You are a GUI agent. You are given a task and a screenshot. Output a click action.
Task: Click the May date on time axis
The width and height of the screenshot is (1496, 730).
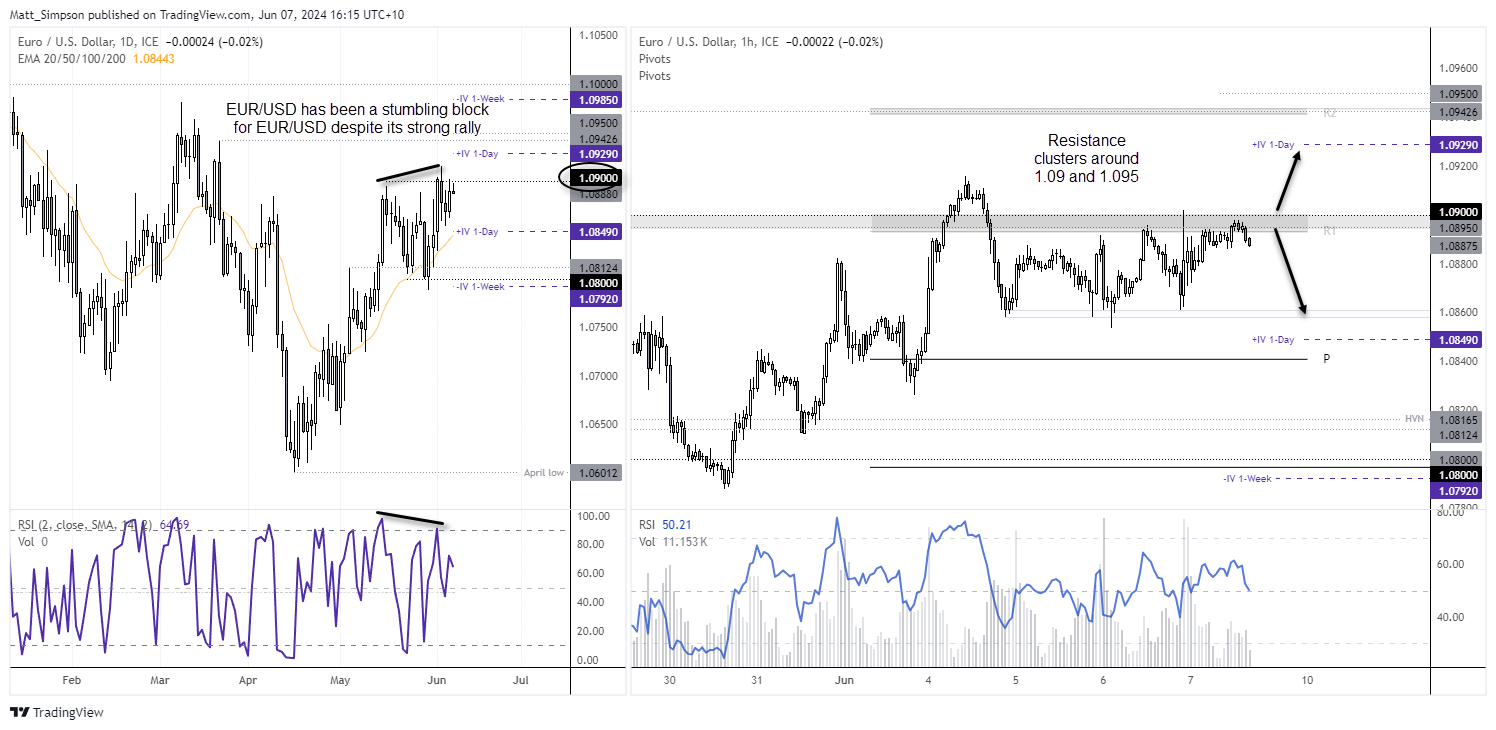(340, 680)
